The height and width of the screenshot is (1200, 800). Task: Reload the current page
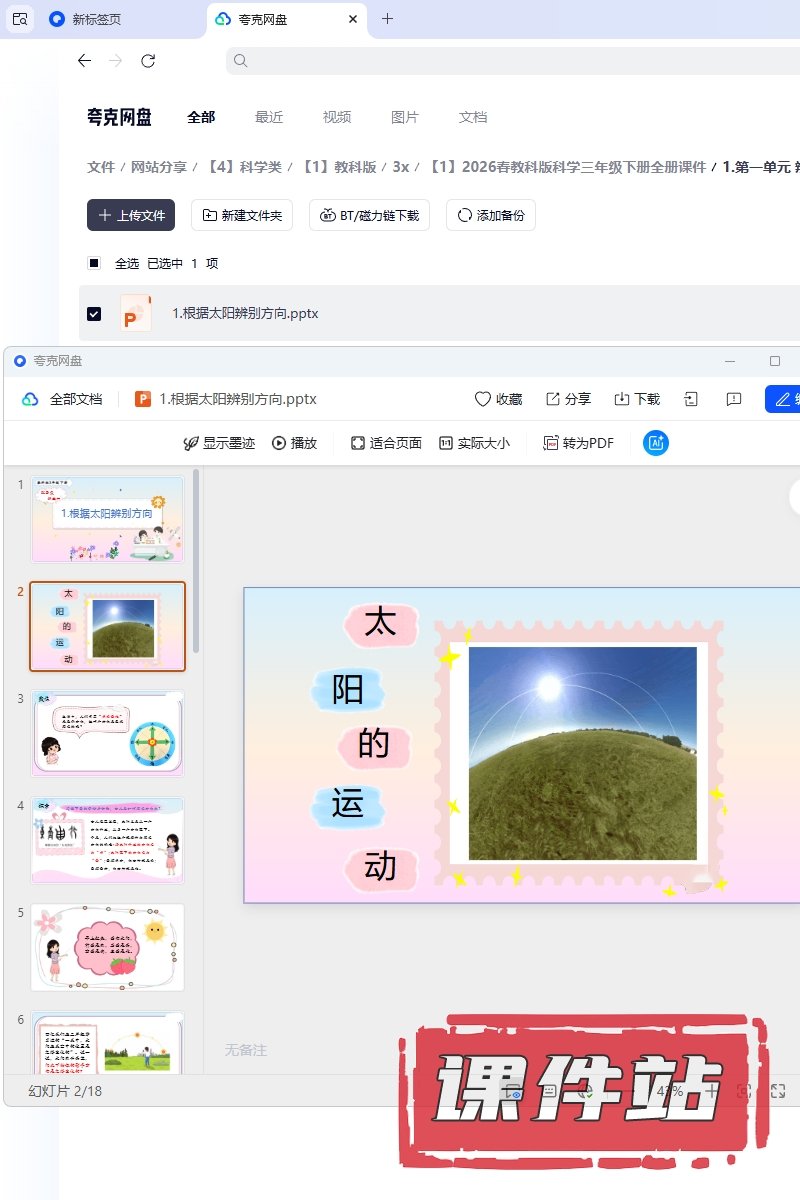pyautogui.click(x=148, y=61)
